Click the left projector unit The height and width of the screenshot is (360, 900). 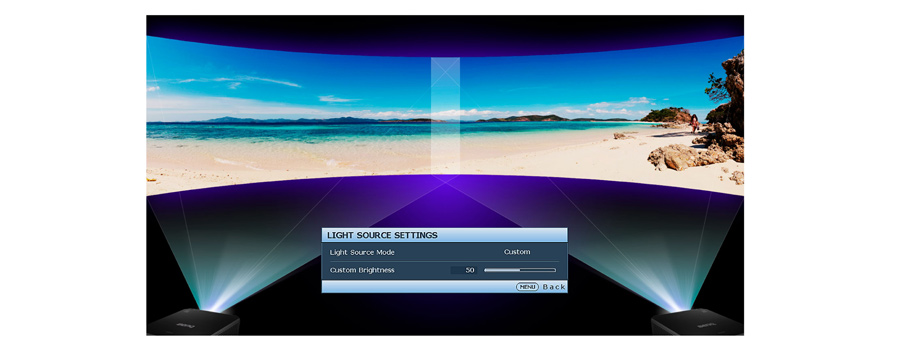click(193, 323)
